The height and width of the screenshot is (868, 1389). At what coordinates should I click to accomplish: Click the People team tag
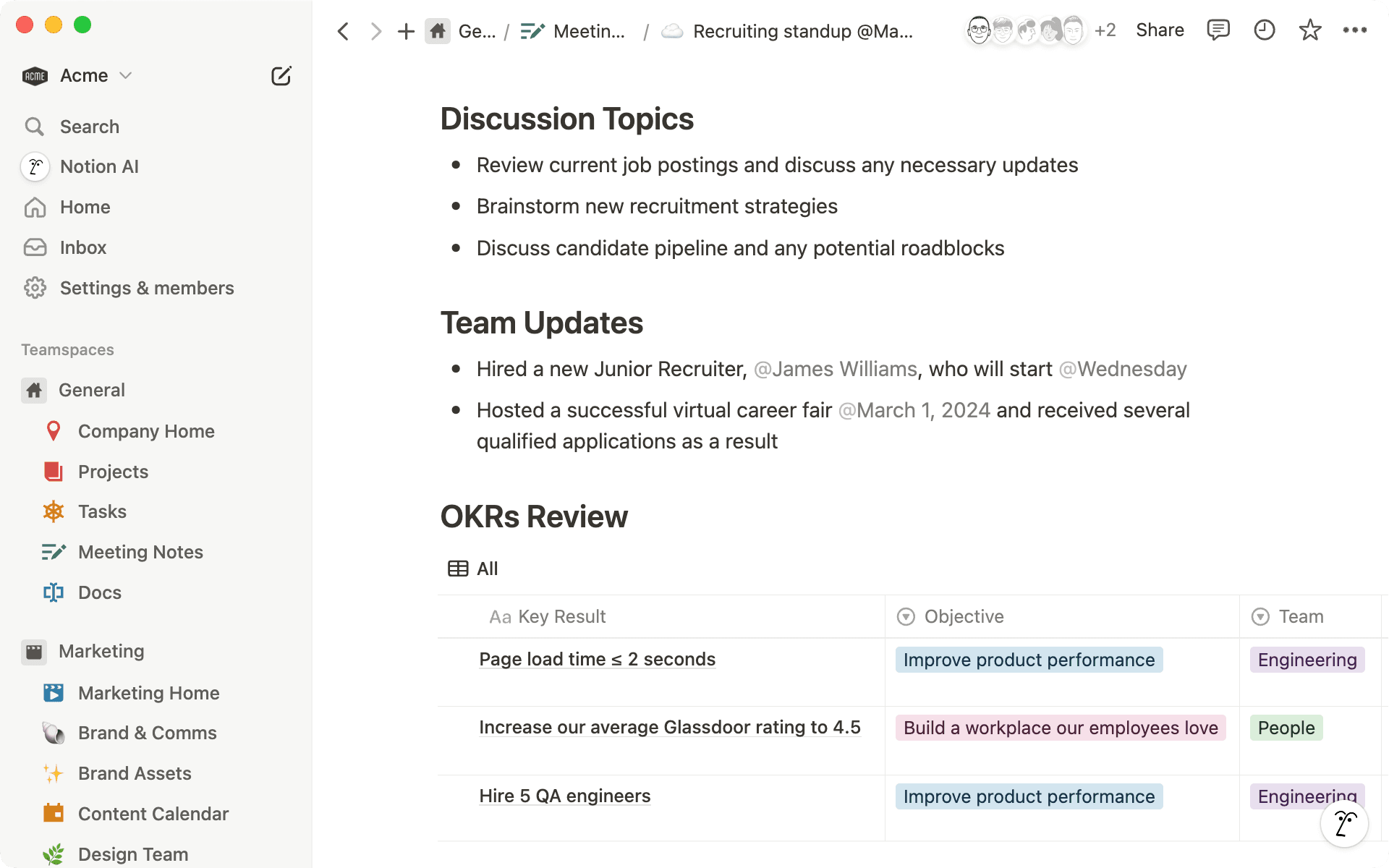1286,728
